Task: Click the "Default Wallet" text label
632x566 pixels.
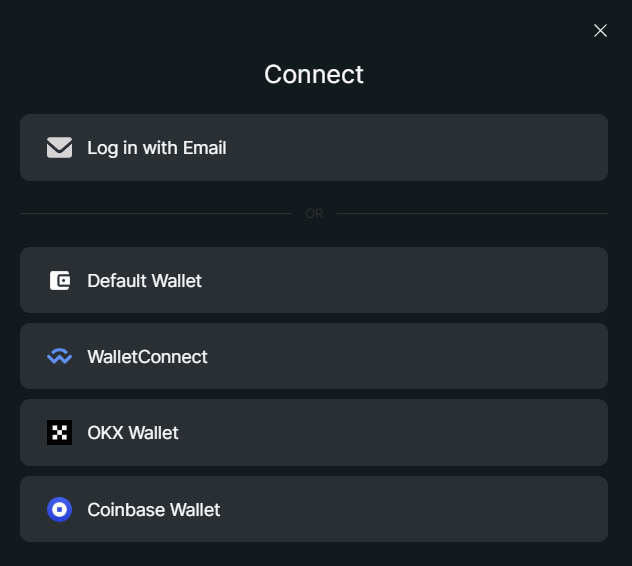Action: 145,281
